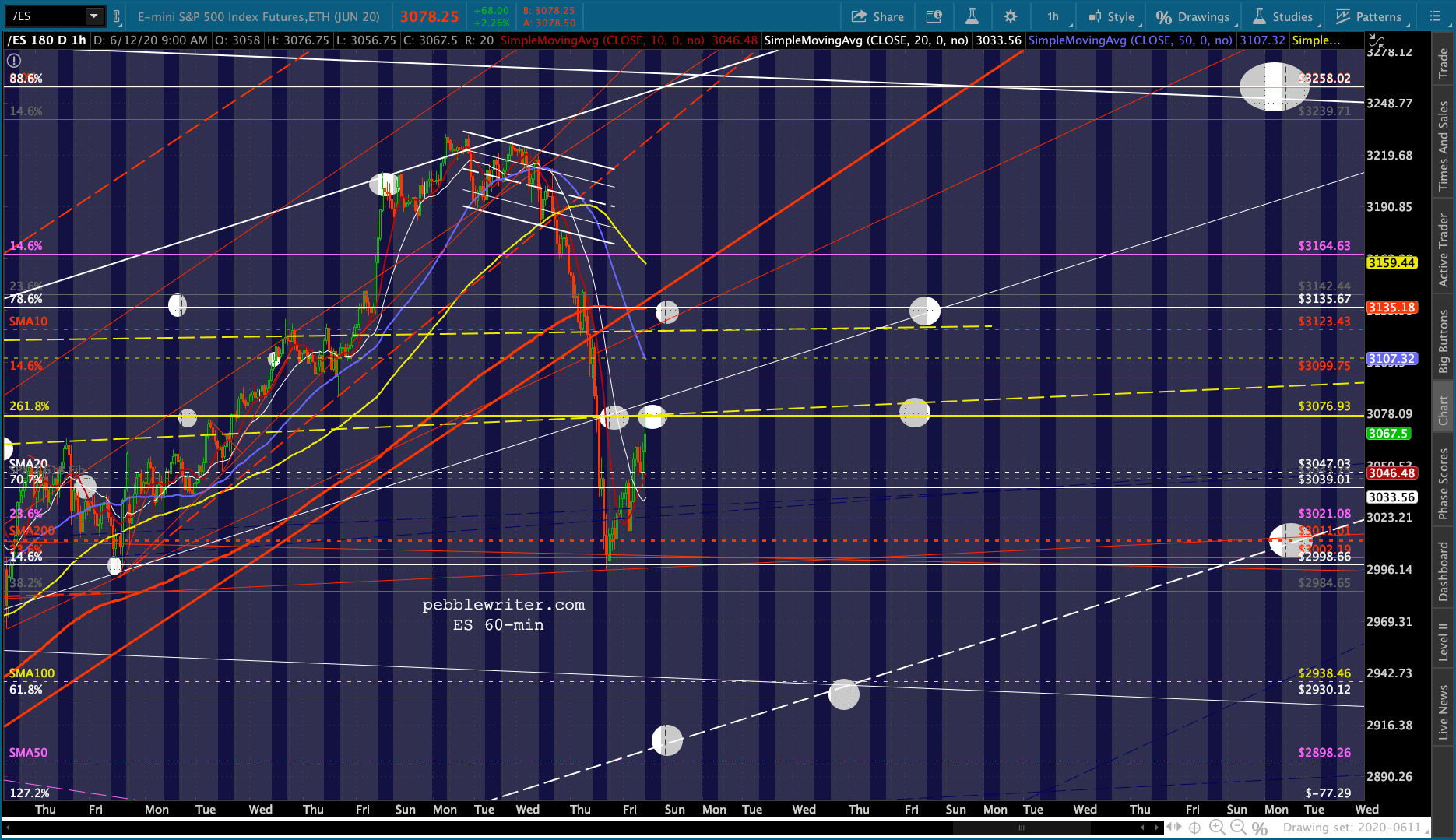
Task: Click the SMA50 label on the chart
Action: coord(28,752)
